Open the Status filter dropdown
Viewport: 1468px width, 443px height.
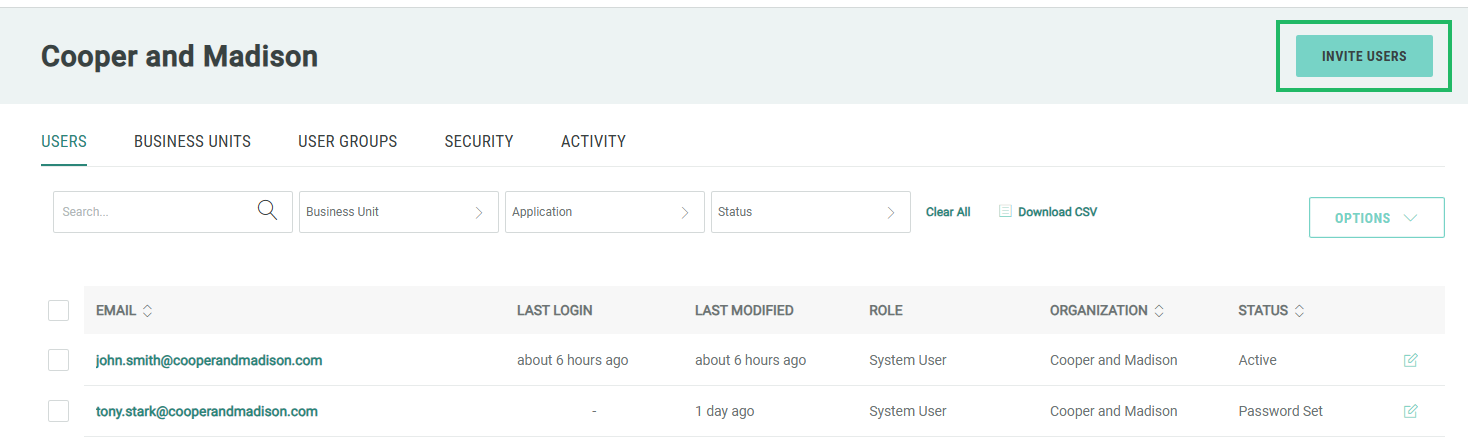(810, 212)
